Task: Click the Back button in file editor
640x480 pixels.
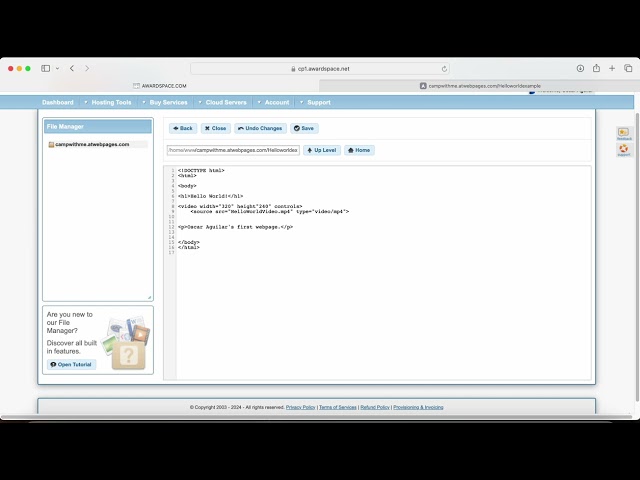Action: coord(183,128)
